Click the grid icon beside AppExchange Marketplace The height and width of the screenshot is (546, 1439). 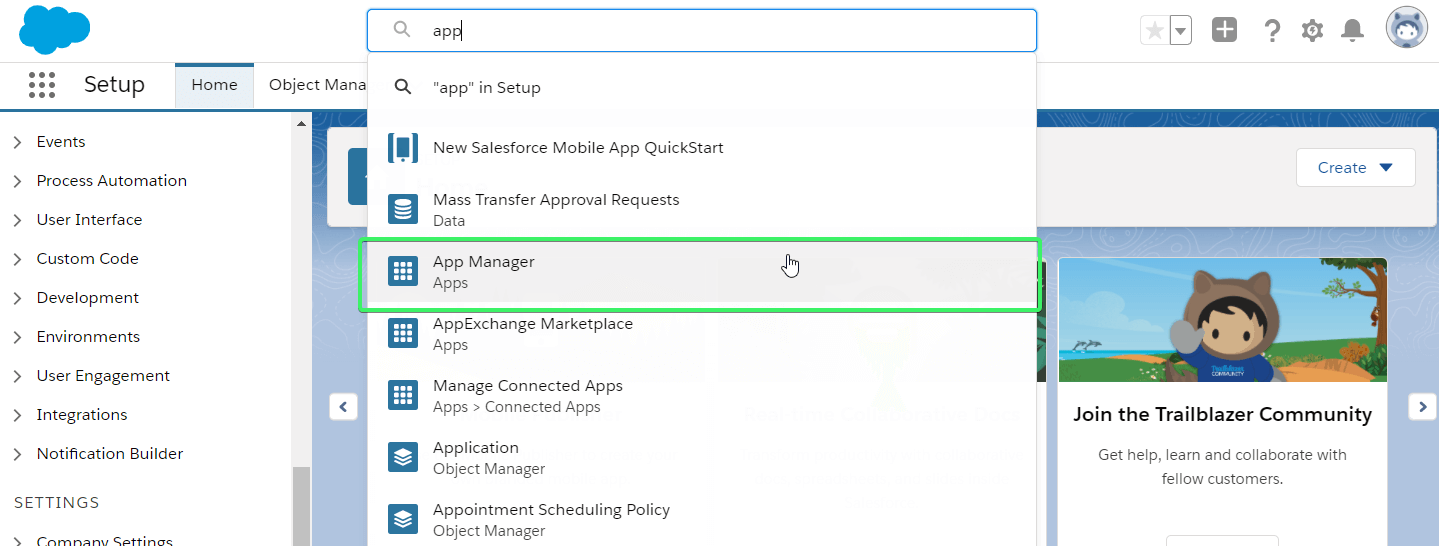403,334
